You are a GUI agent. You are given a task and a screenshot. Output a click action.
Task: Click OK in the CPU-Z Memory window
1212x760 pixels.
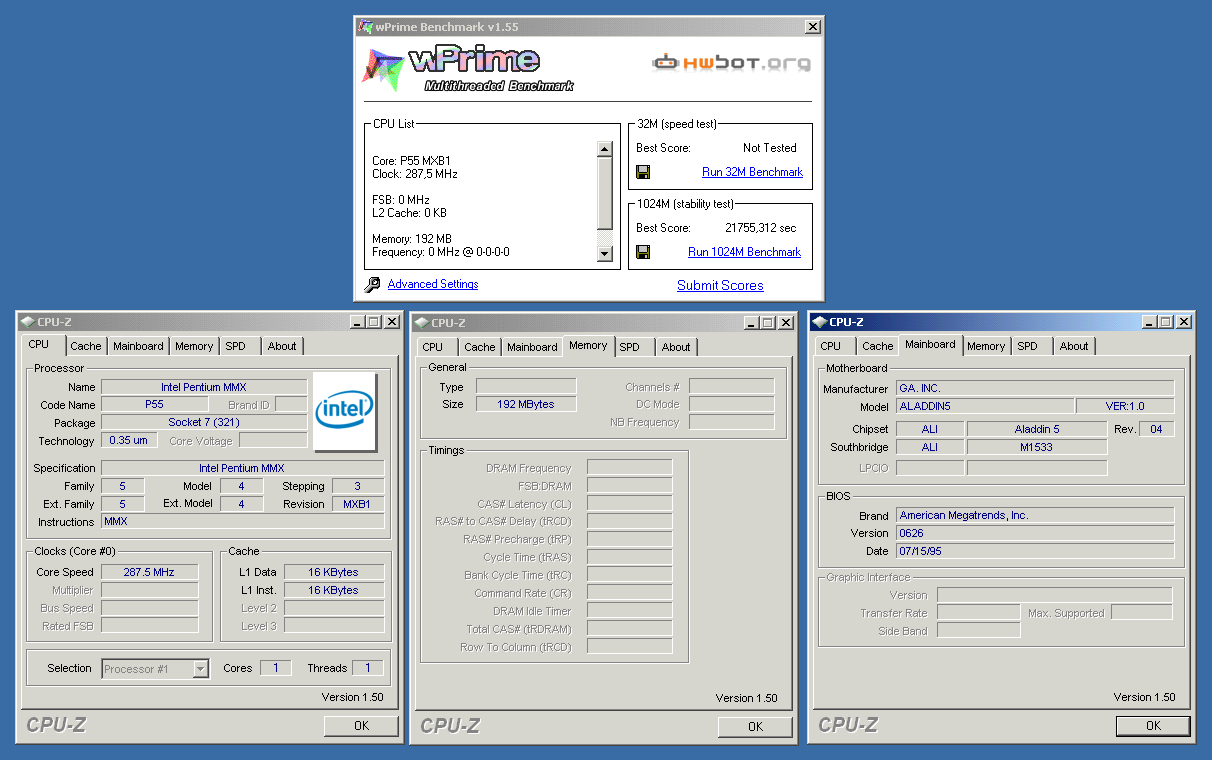[755, 727]
